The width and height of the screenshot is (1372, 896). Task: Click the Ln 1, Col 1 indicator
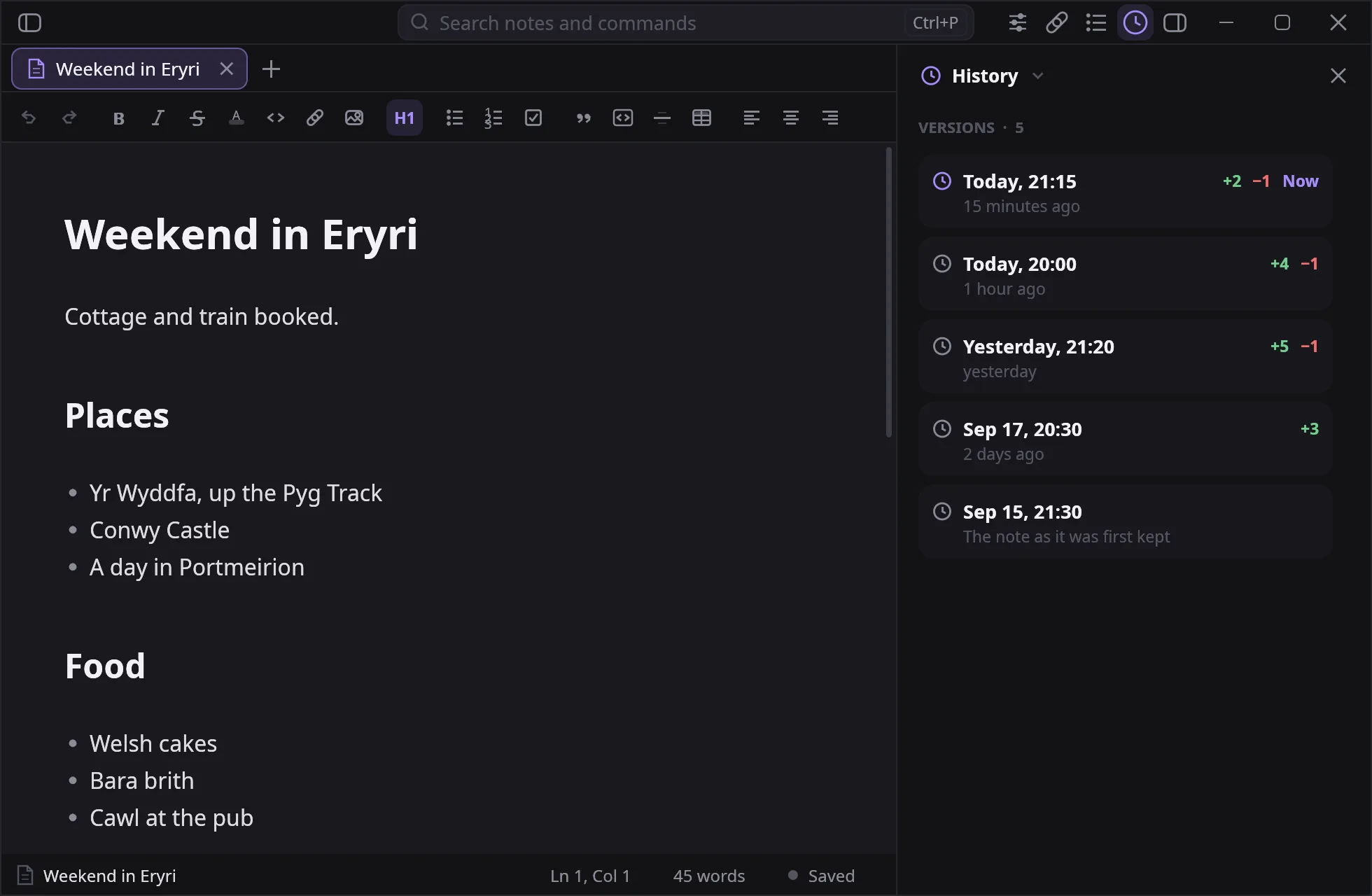[590, 876]
